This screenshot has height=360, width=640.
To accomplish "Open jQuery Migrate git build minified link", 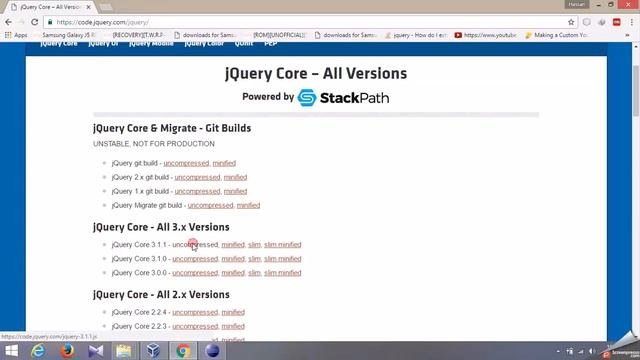I will coord(249,205).
